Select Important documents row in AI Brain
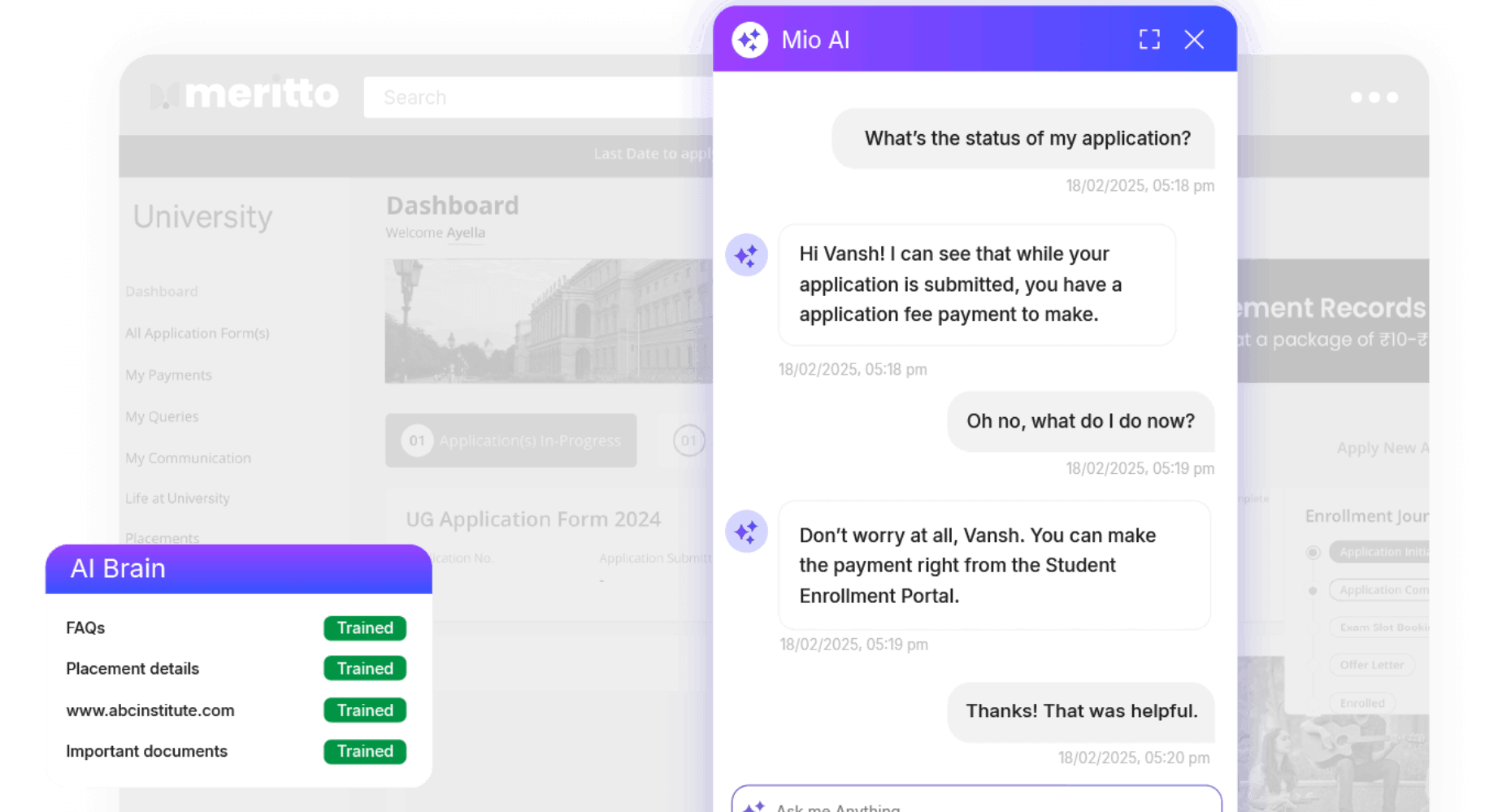The width and height of the screenshot is (1485, 812). (x=237, y=752)
